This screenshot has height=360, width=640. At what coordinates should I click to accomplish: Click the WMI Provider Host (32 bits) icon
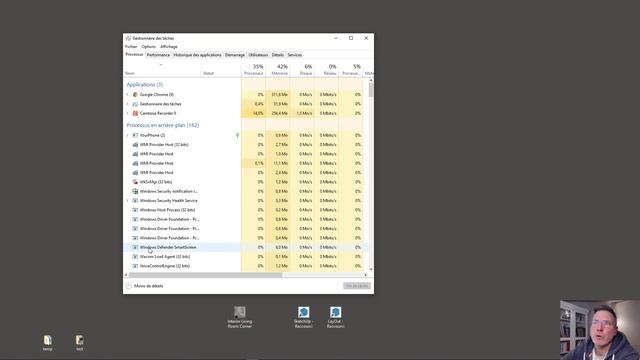pyautogui.click(x=135, y=144)
